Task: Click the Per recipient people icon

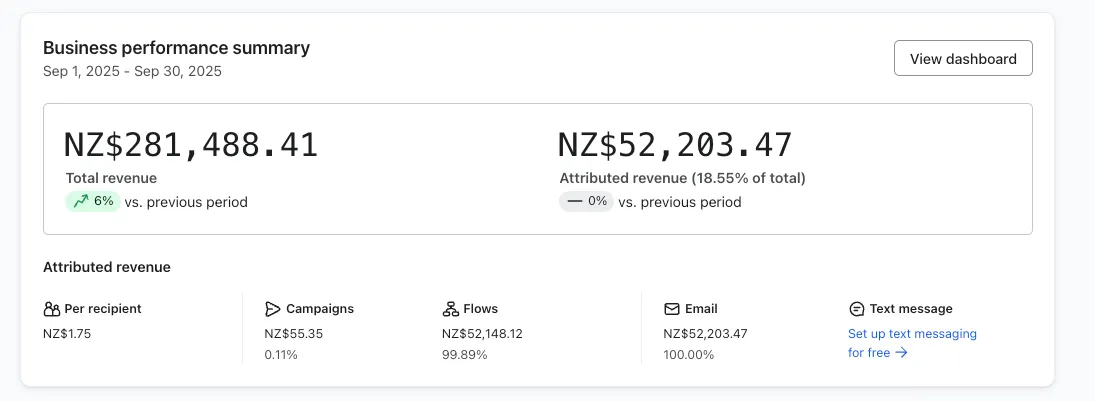Action: point(52,309)
